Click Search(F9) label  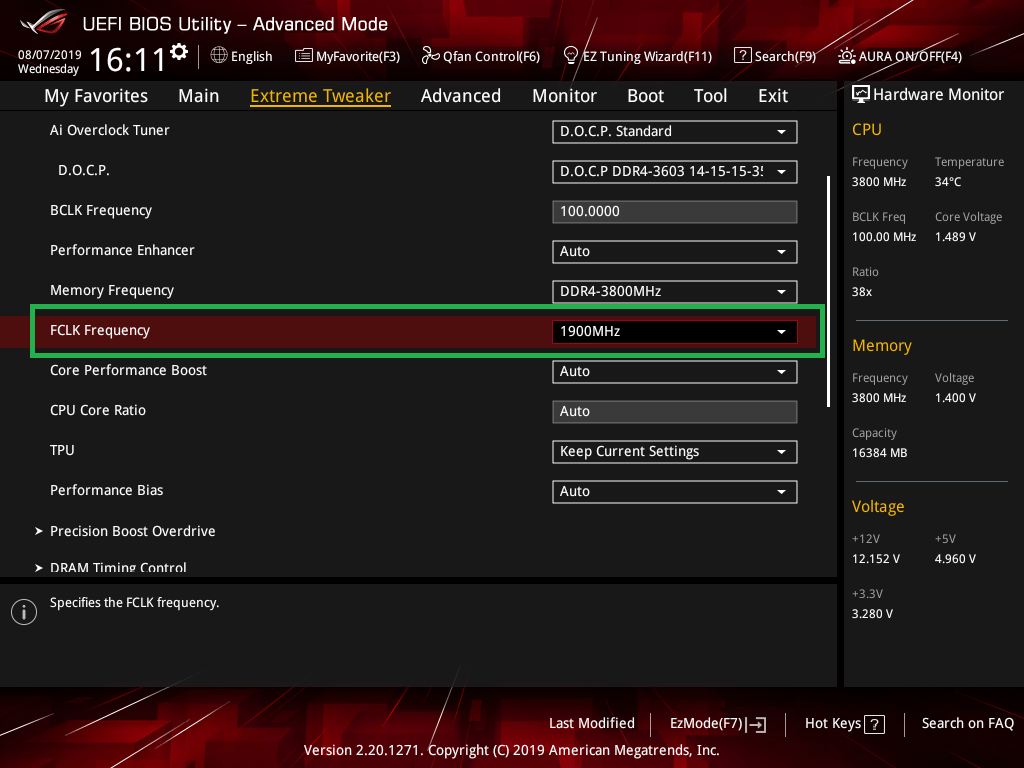tap(785, 56)
